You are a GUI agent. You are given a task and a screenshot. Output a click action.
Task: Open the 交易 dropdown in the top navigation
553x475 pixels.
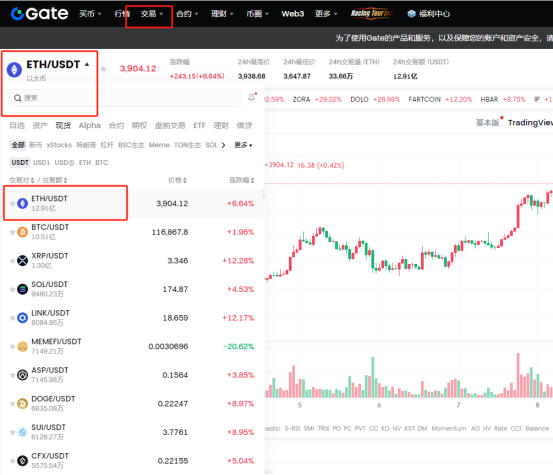point(152,14)
